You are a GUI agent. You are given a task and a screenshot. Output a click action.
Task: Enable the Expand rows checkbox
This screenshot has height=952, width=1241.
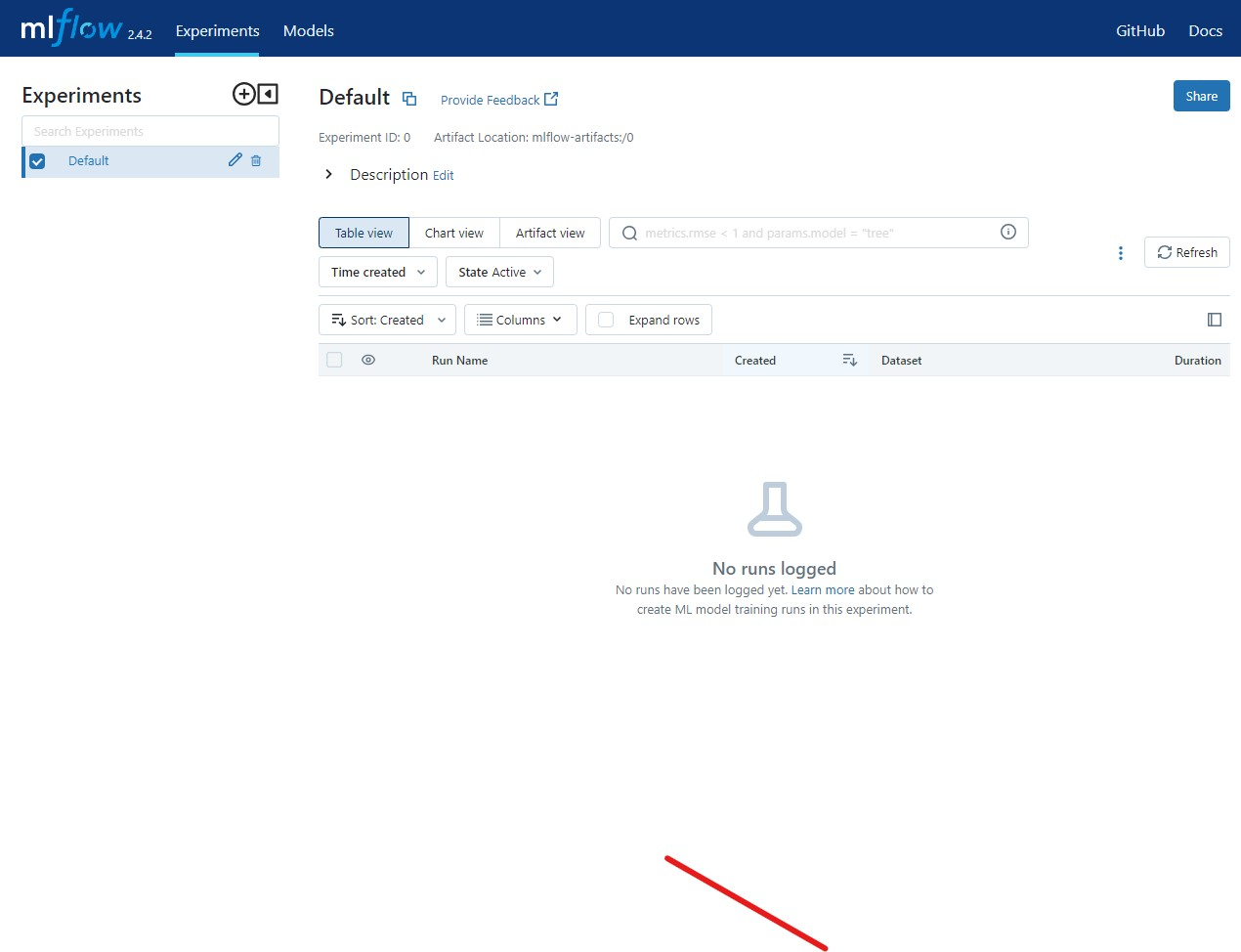click(x=606, y=320)
